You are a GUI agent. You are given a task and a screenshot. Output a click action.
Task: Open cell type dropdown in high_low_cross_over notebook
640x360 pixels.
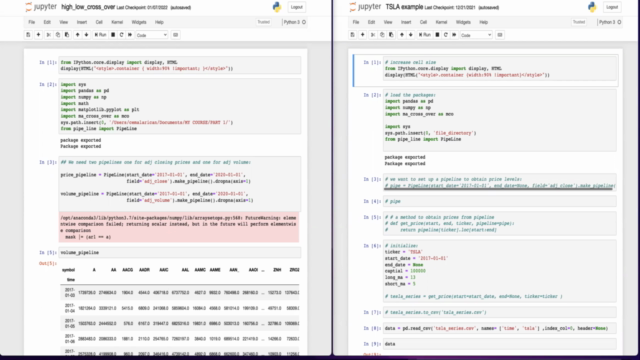151,35
